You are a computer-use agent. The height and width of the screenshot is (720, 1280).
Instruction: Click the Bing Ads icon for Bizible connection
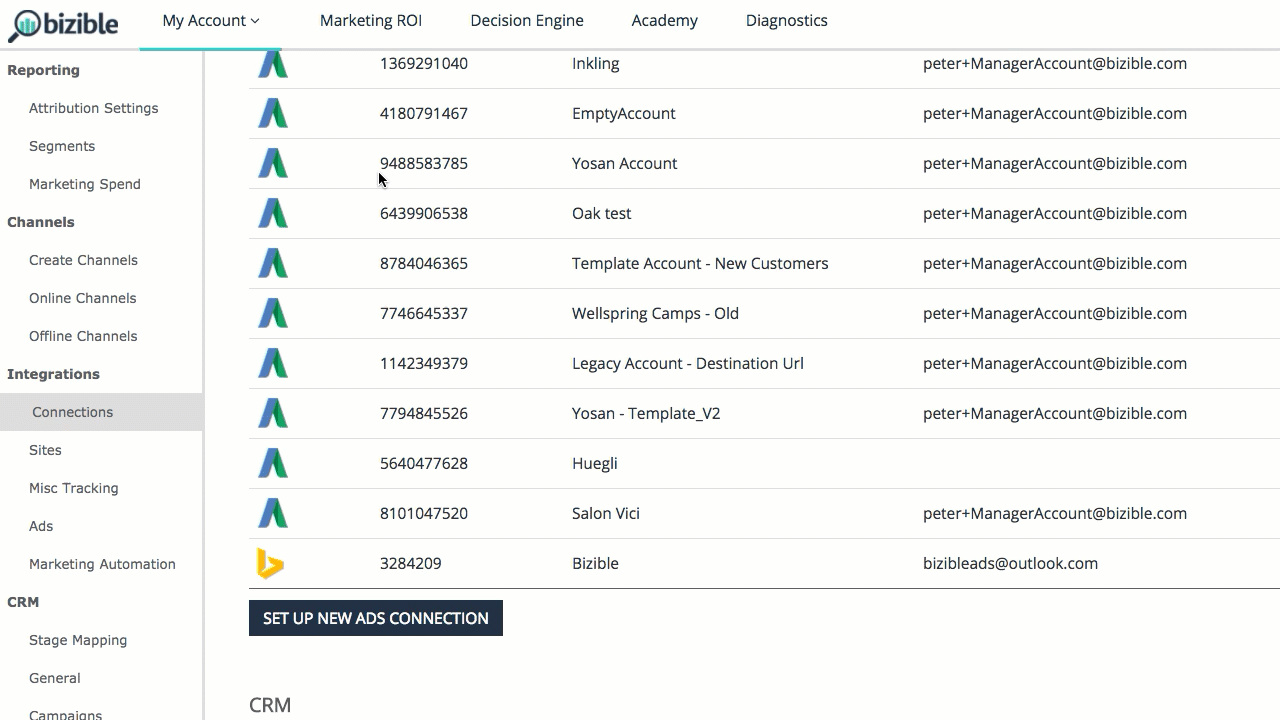(272, 563)
